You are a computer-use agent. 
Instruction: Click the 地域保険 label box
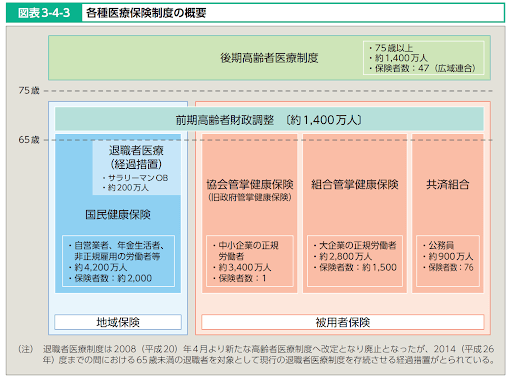click(x=118, y=322)
